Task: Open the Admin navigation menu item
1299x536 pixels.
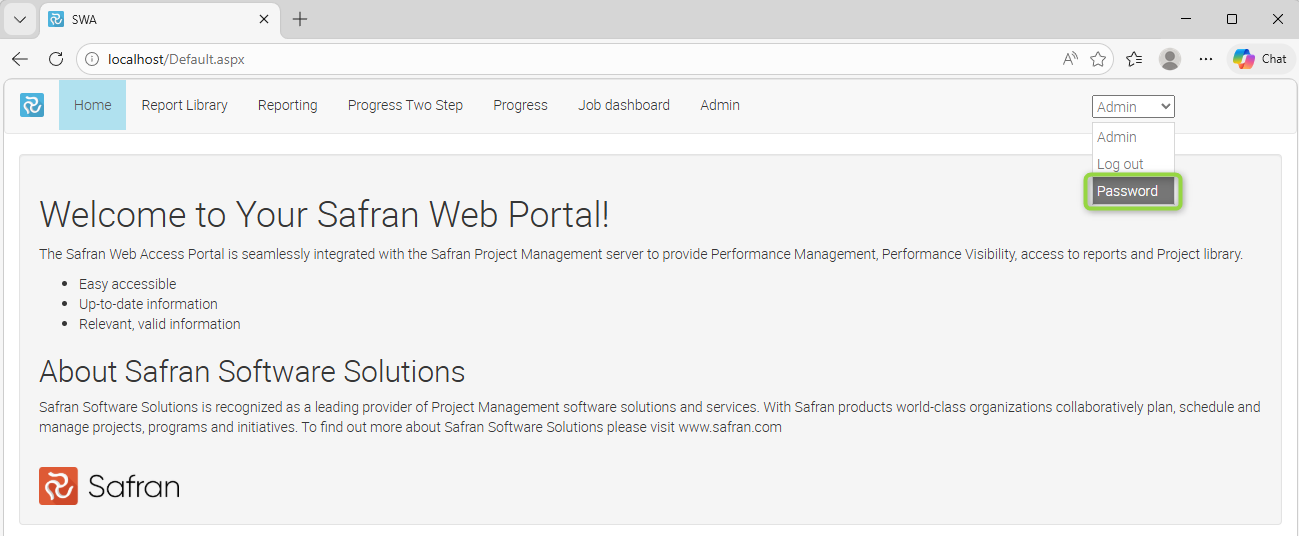Action: pos(720,105)
